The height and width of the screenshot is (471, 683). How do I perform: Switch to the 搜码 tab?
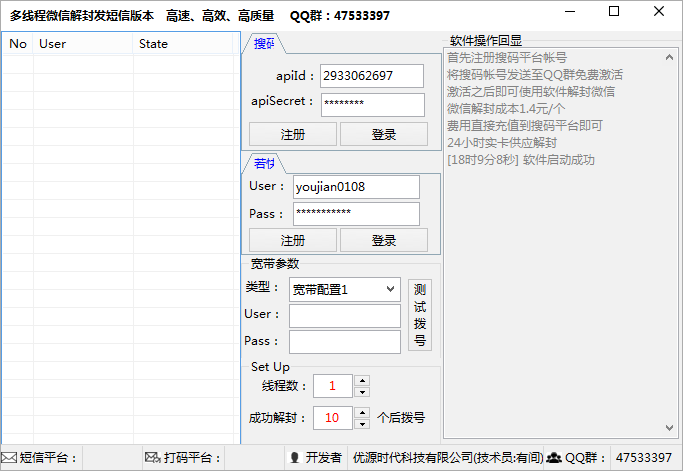pyautogui.click(x=264, y=44)
